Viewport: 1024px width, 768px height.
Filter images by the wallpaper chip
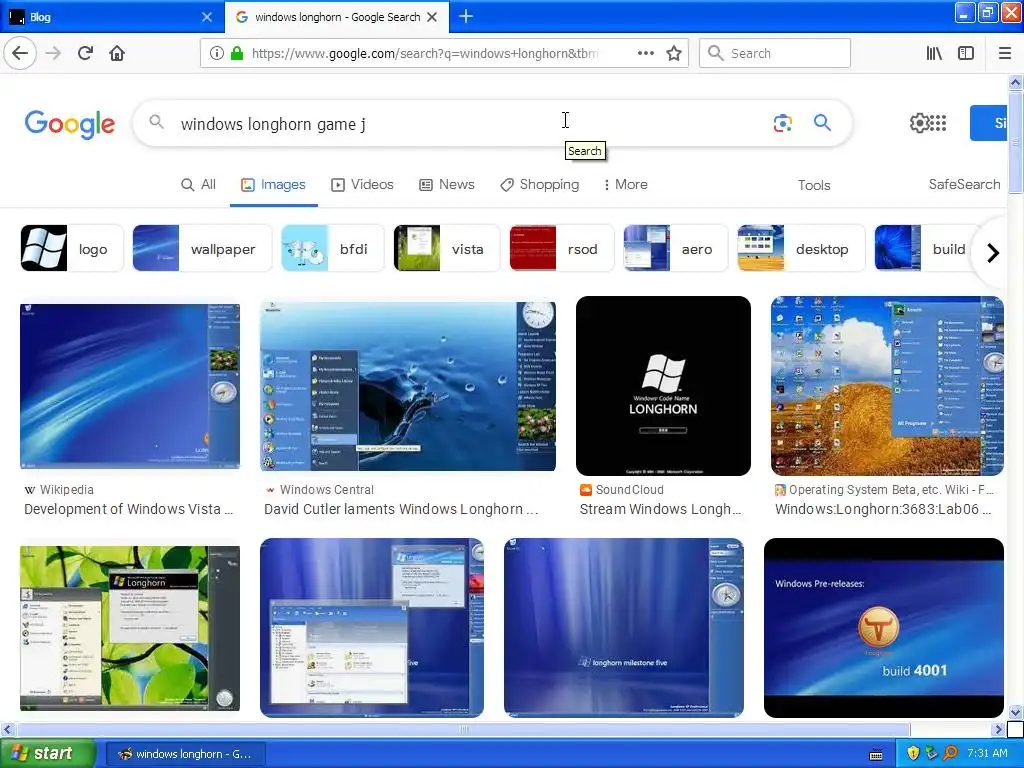202,248
